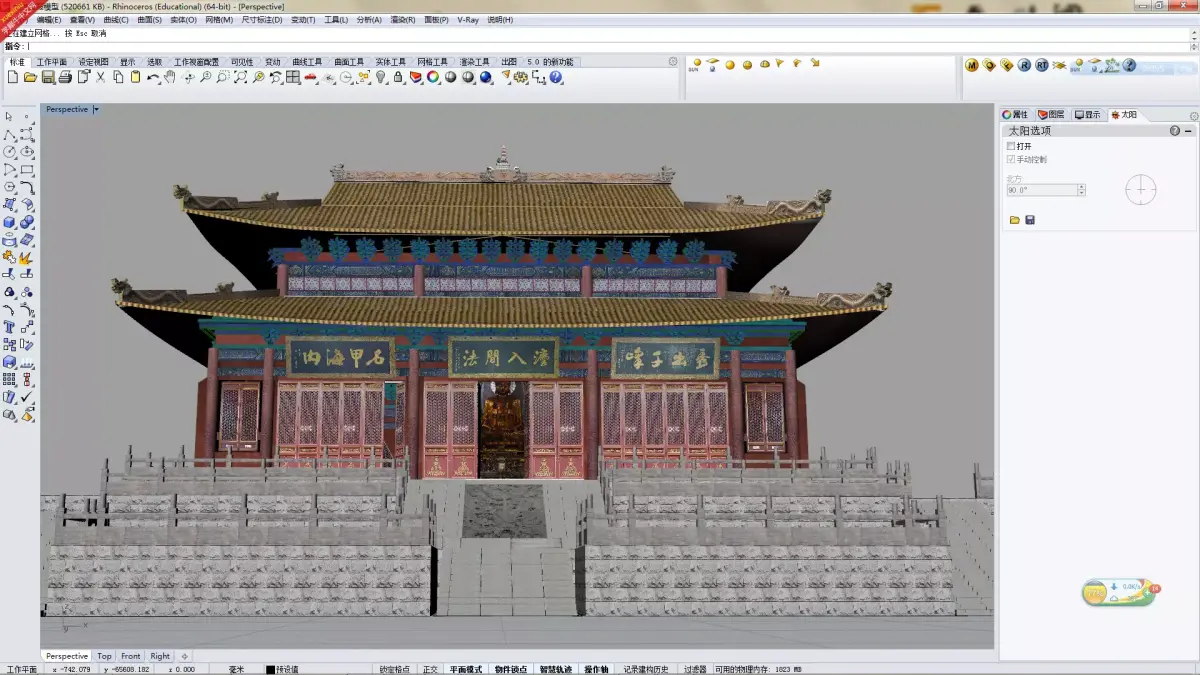Screen dimensions: 1200x675
Task: Switch to the Front viewport tab
Action: coord(131,656)
